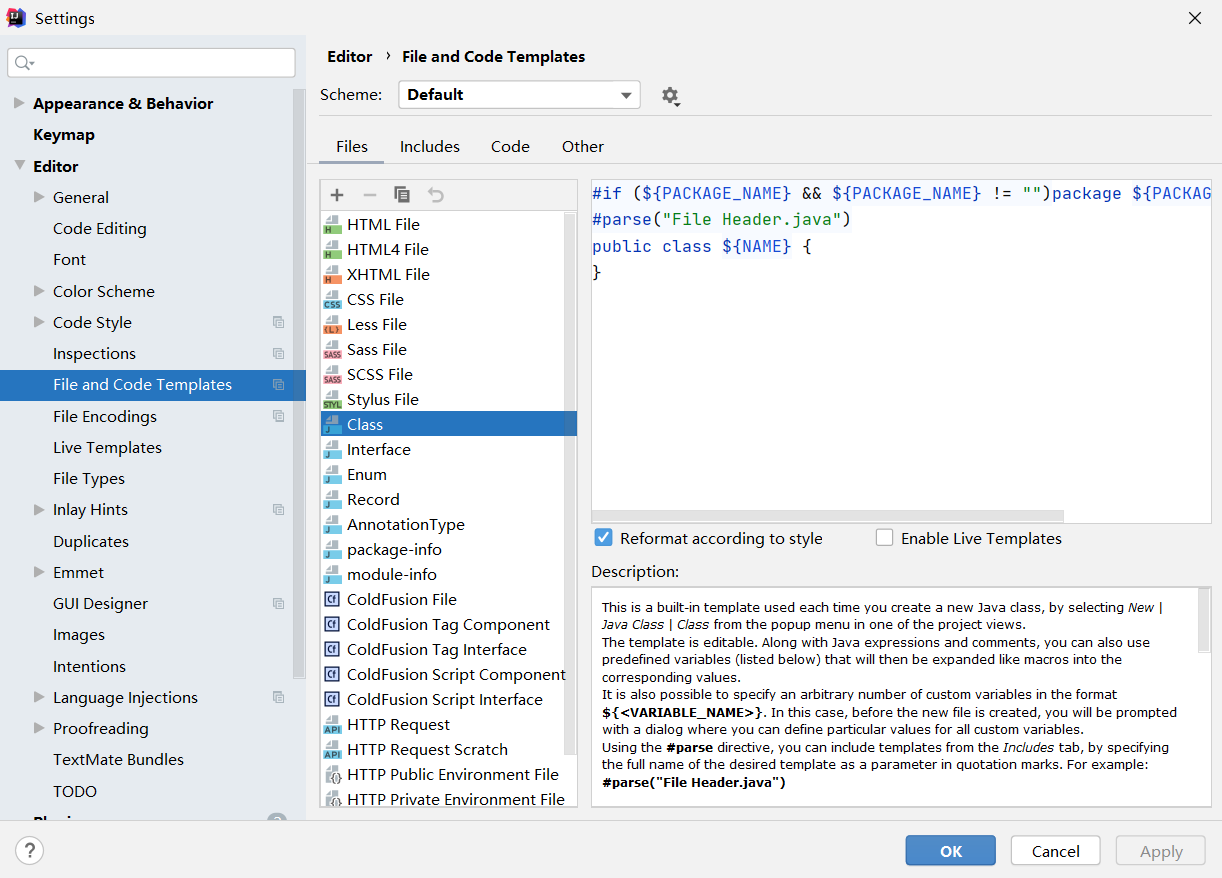Screen dimensions: 1222x878
Task: Click the search magnifier icon in settings search
Action: point(24,63)
